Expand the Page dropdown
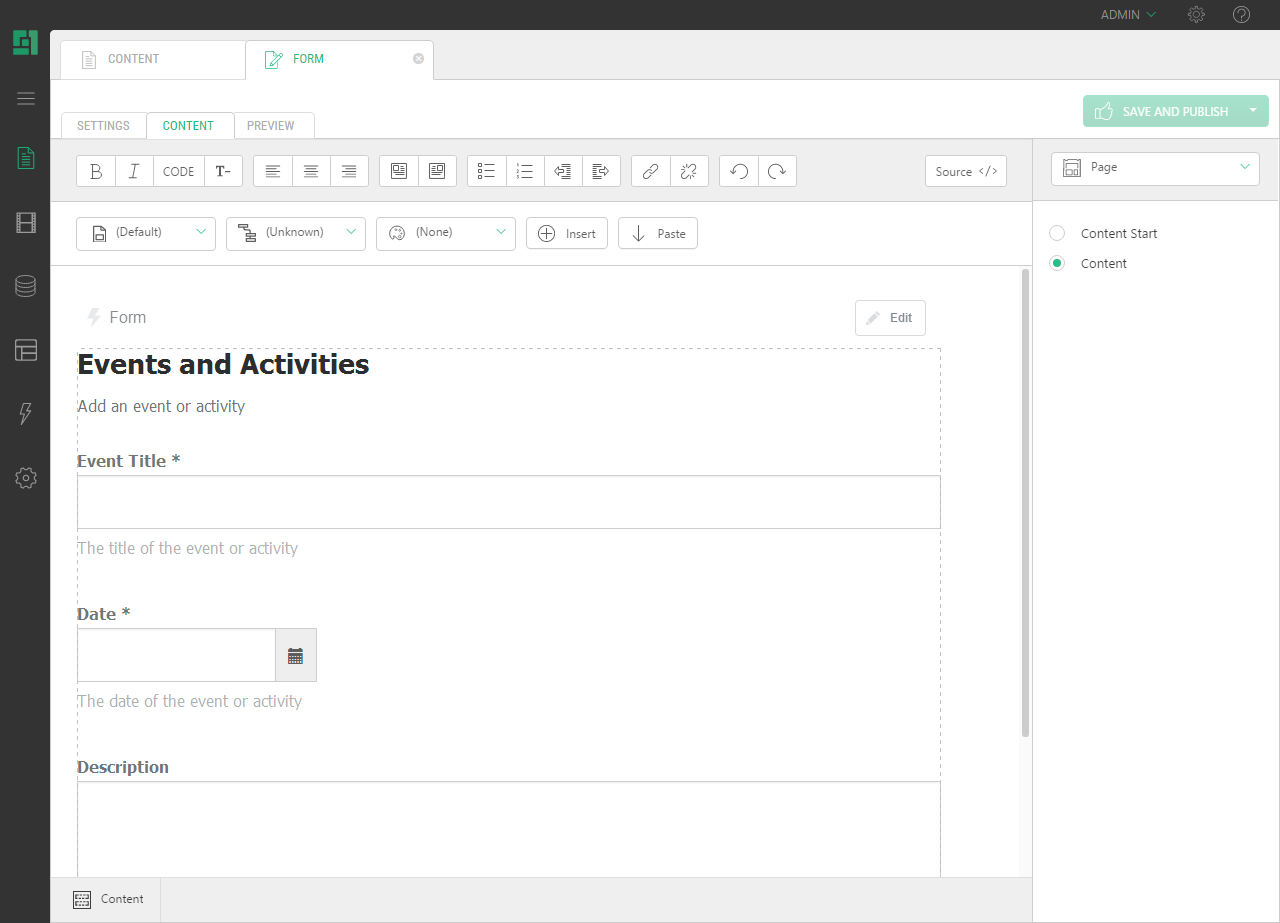 click(1155, 168)
